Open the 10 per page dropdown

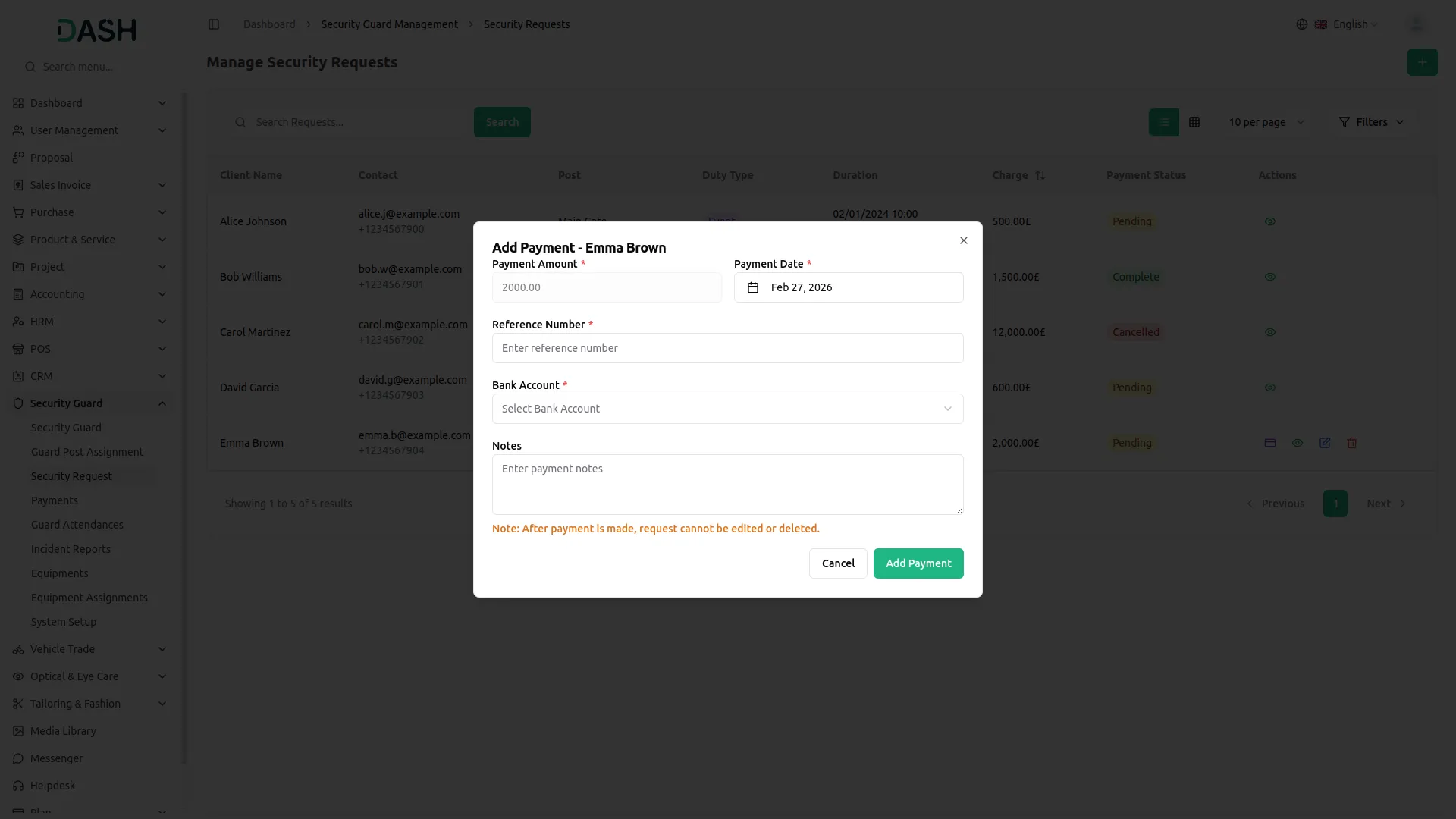point(1266,122)
